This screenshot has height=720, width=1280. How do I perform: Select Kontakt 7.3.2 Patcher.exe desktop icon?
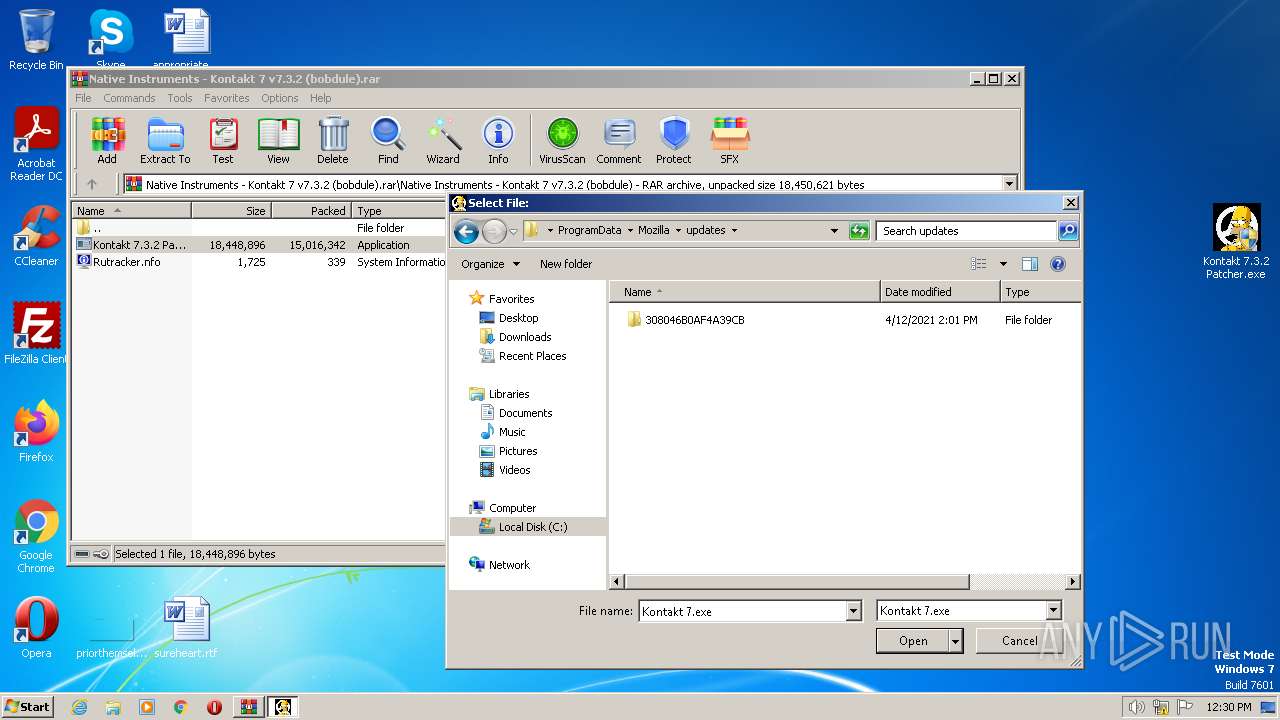tap(1236, 242)
